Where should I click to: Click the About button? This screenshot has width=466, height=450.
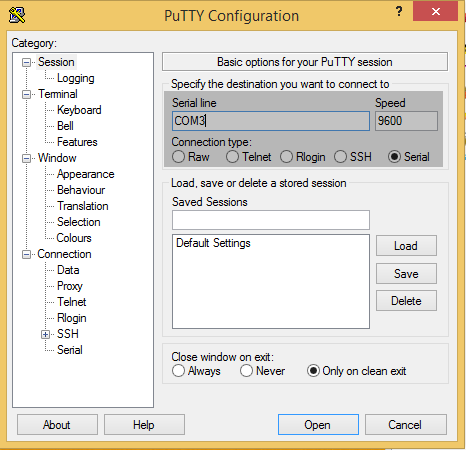click(57, 425)
